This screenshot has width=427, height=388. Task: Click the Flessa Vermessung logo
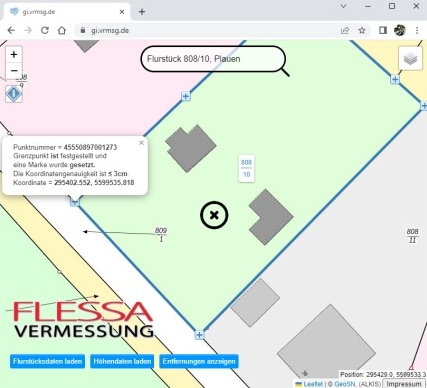83,319
